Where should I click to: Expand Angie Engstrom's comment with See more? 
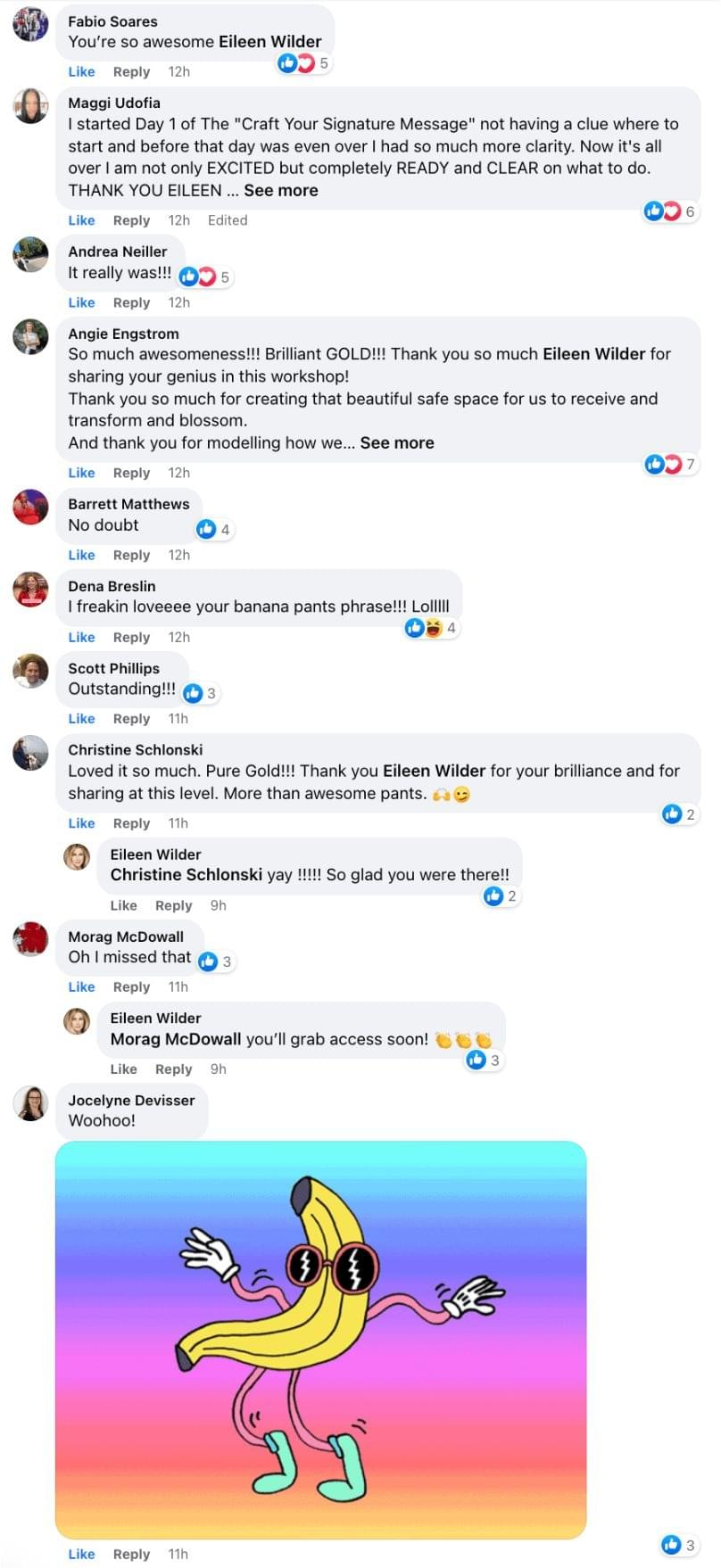[x=397, y=442]
